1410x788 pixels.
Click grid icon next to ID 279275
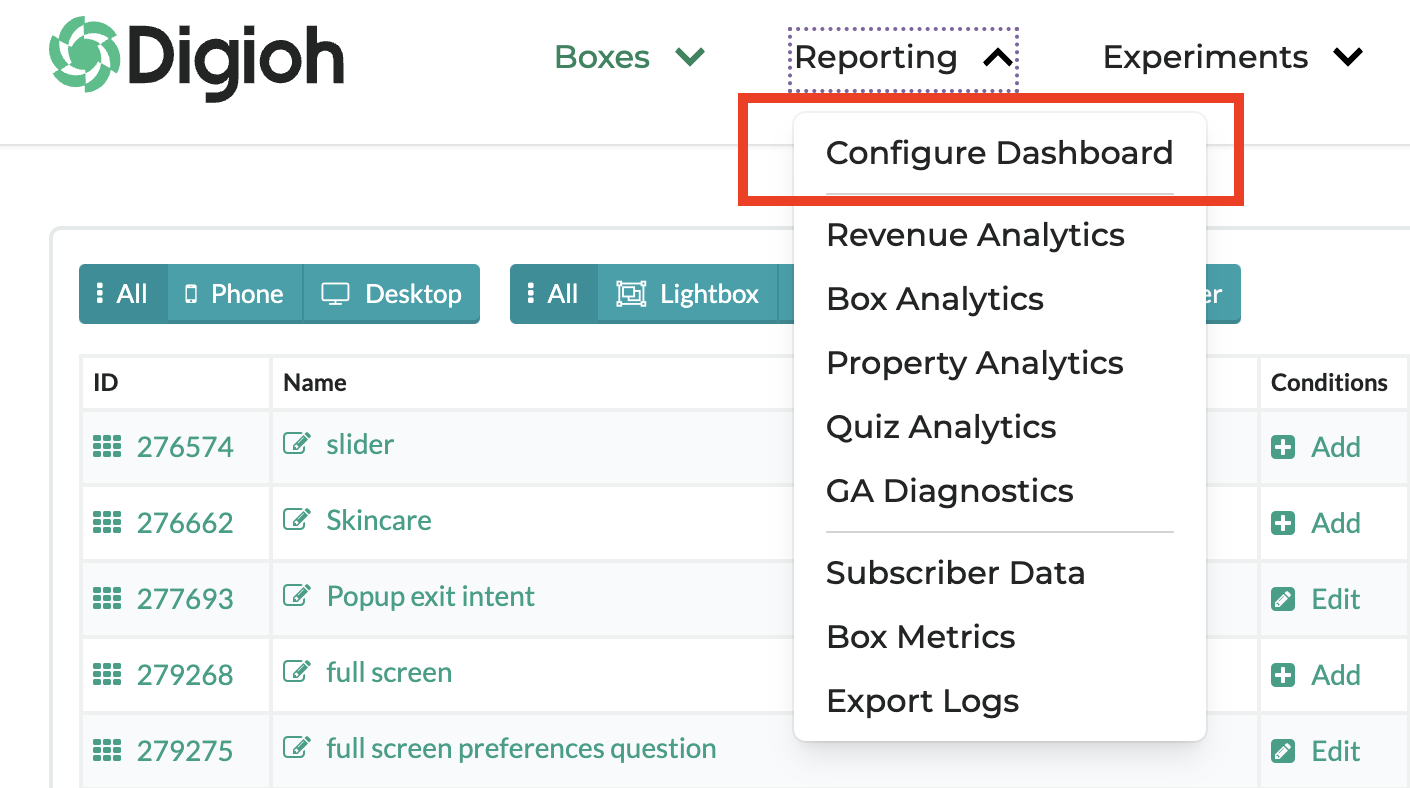click(x=106, y=751)
